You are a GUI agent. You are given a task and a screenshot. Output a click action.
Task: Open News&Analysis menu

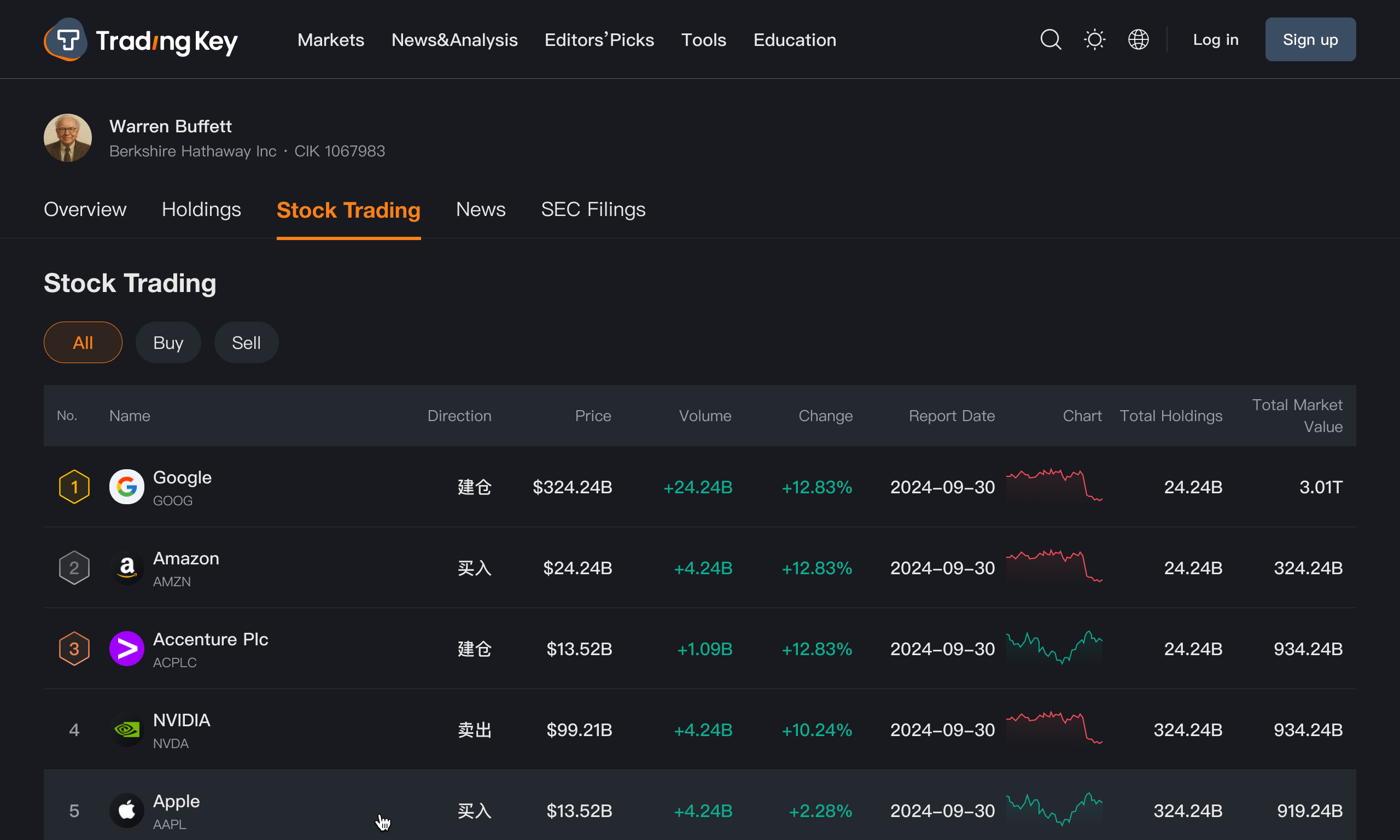pos(454,39)
